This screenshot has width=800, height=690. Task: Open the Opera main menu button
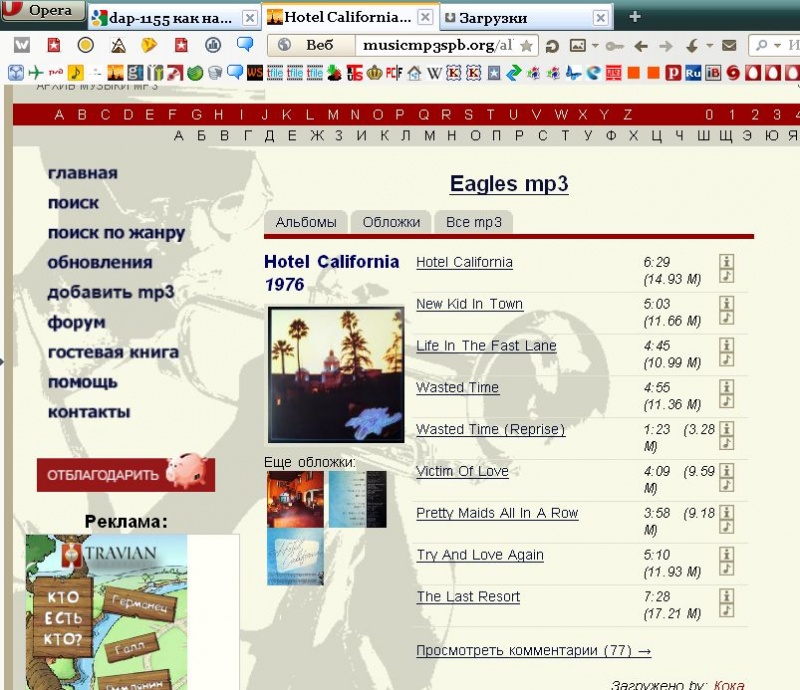coord(42,11)
